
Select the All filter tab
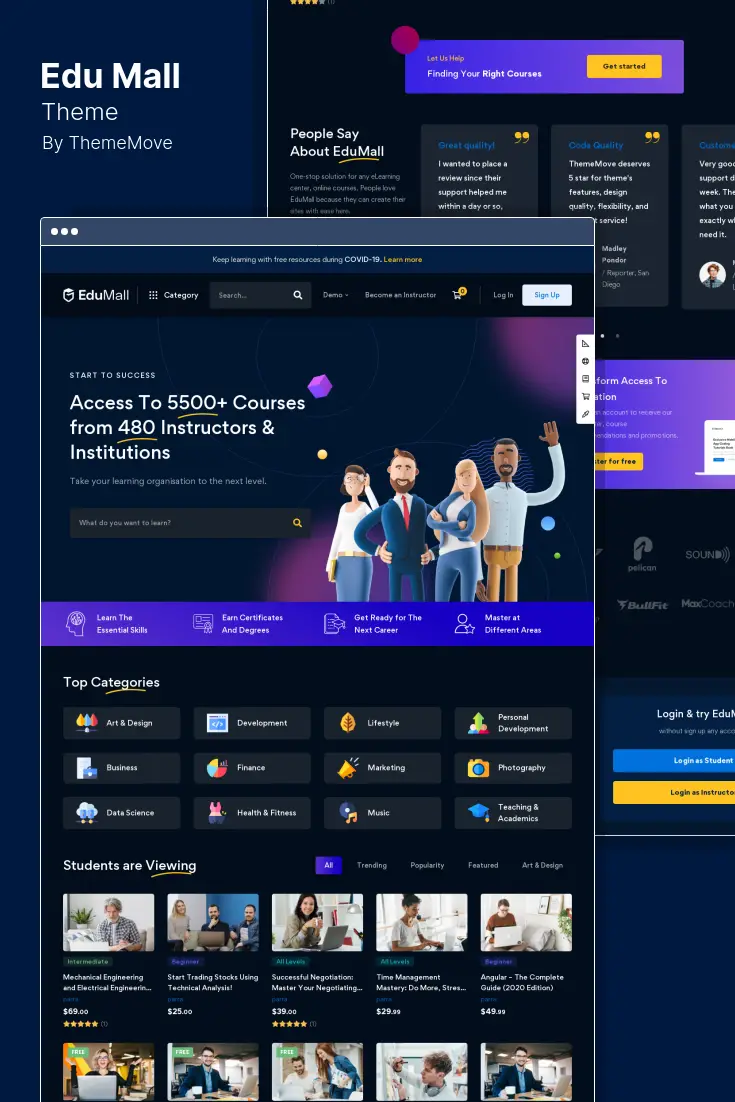(328, 865)
